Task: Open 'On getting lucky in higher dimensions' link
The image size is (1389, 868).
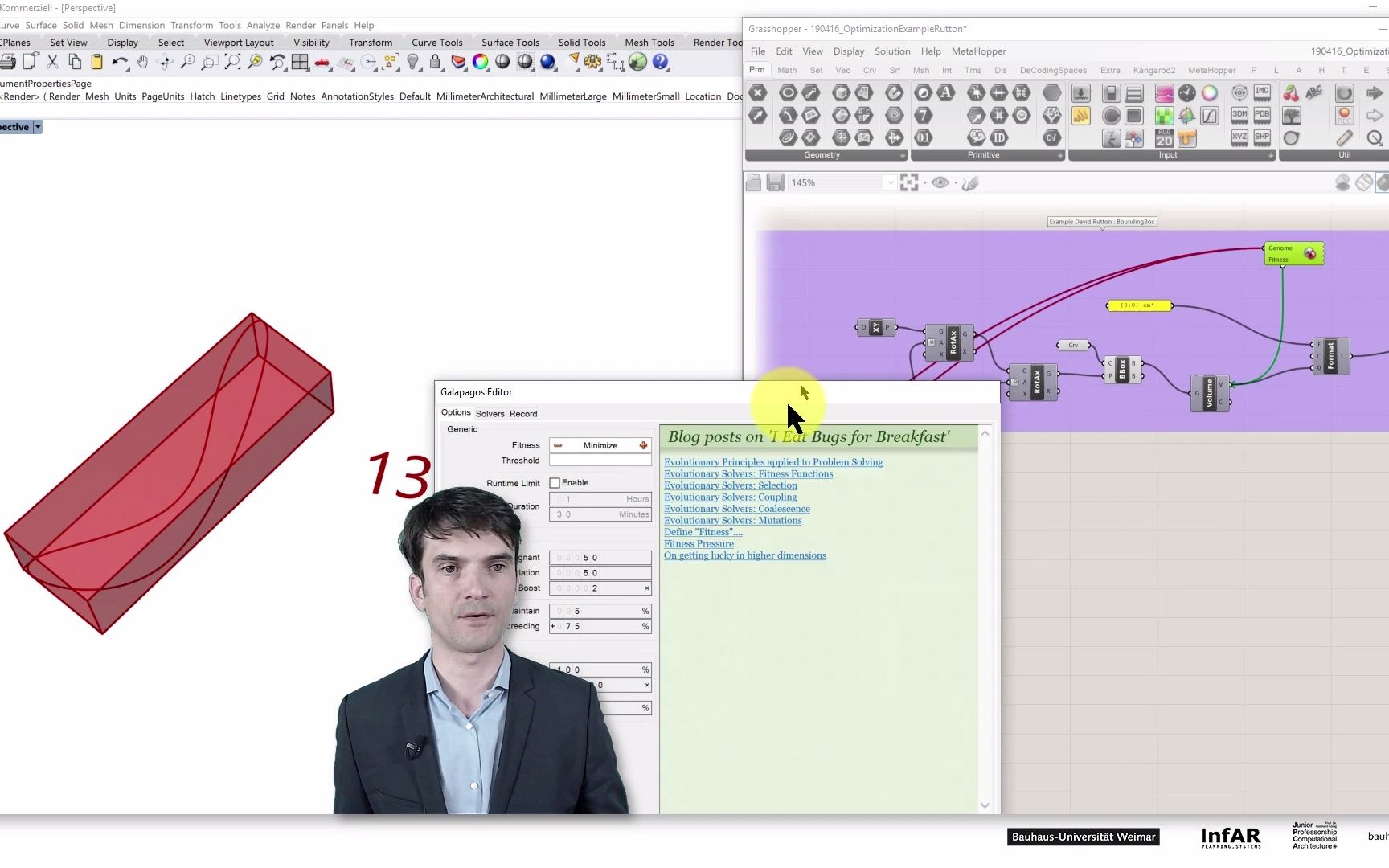Action: (745, 555)
